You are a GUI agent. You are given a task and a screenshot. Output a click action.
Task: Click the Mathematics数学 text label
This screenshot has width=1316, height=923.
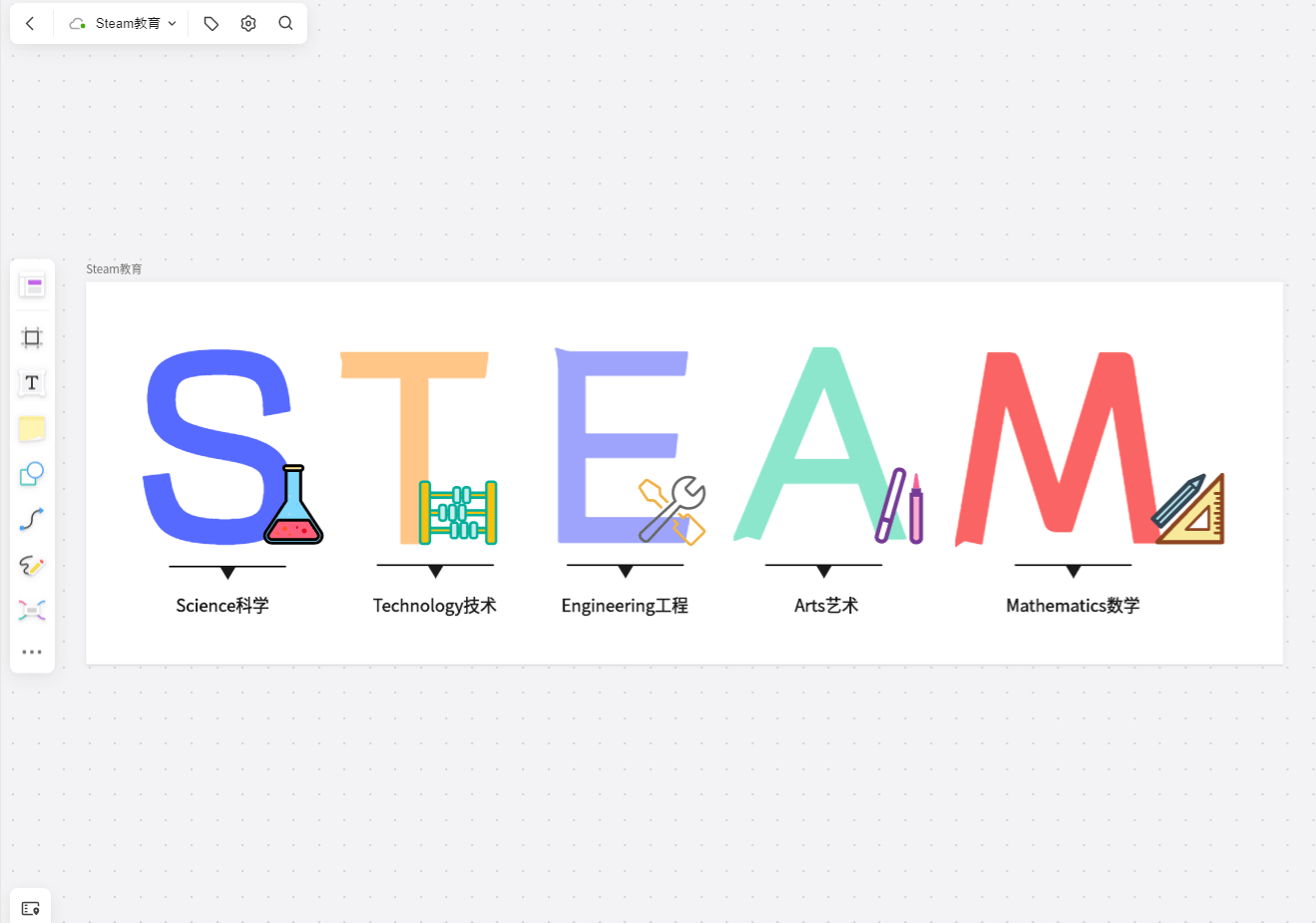[1073, 606]
